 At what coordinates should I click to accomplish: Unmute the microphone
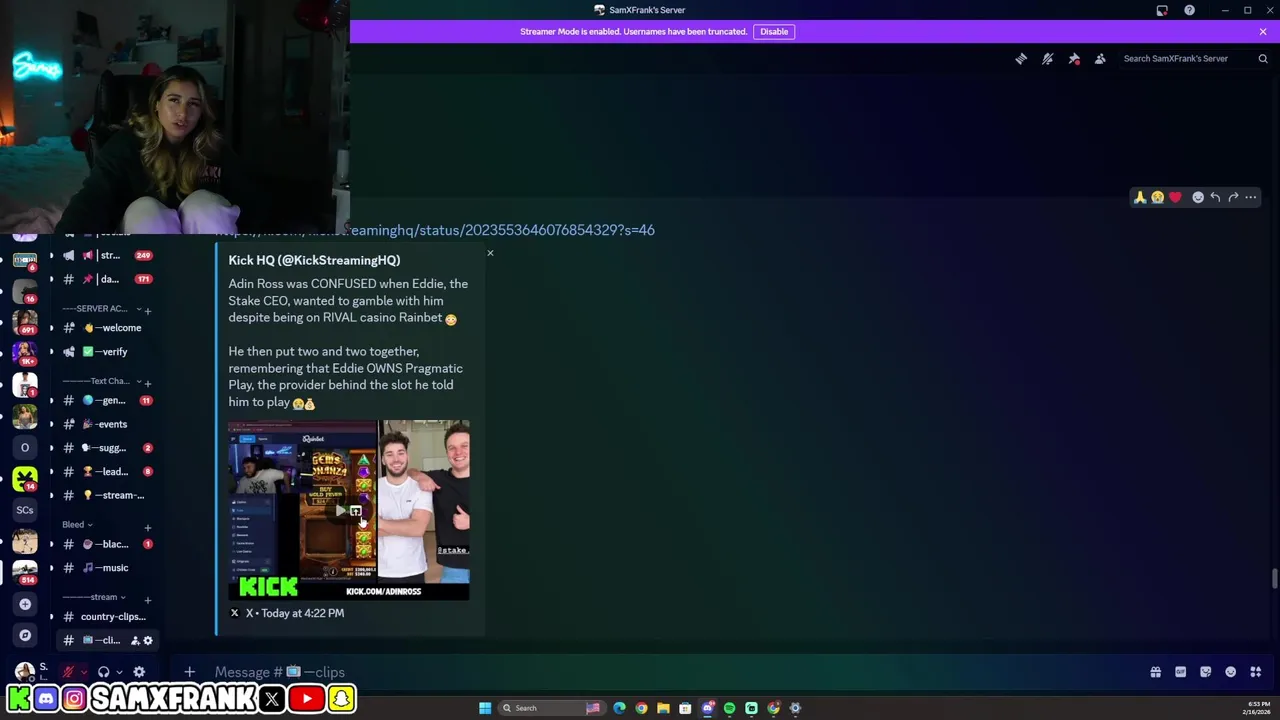click(x=69, y=672)
